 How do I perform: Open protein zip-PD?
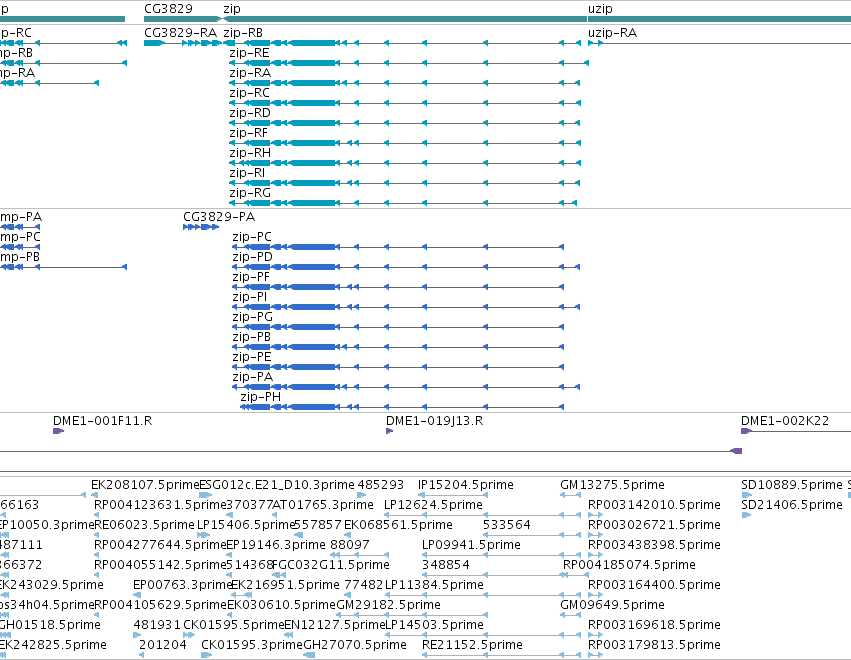click(x=252, y=257)
